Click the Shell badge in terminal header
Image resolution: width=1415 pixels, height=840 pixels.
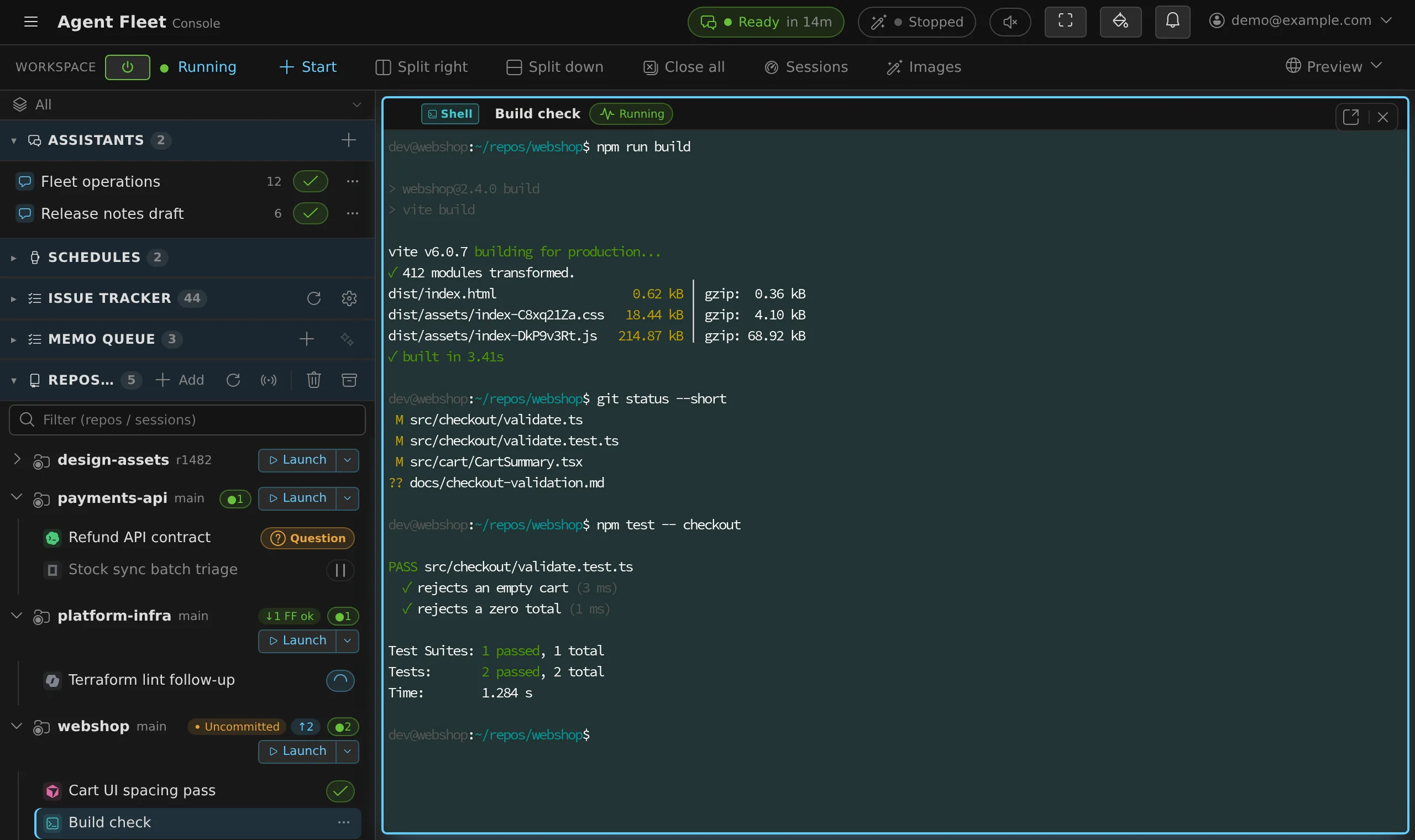pos(450,114)
